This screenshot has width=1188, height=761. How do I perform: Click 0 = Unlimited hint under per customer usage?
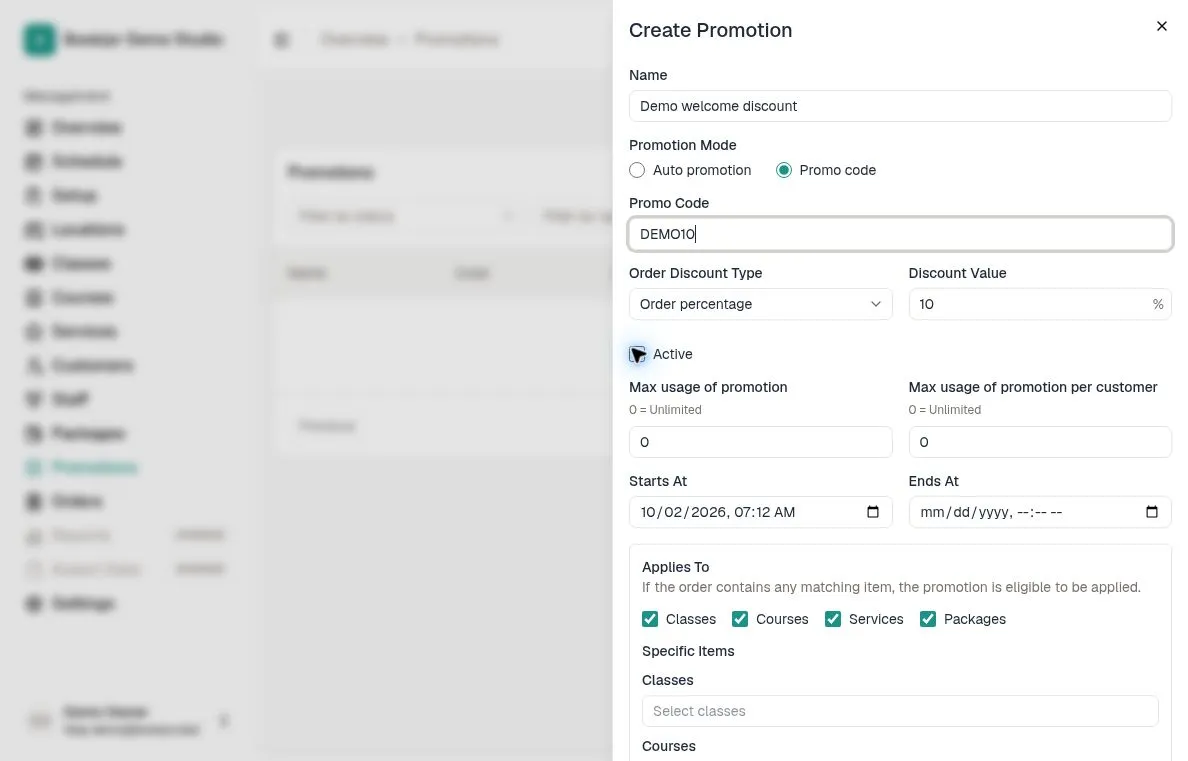944,409
